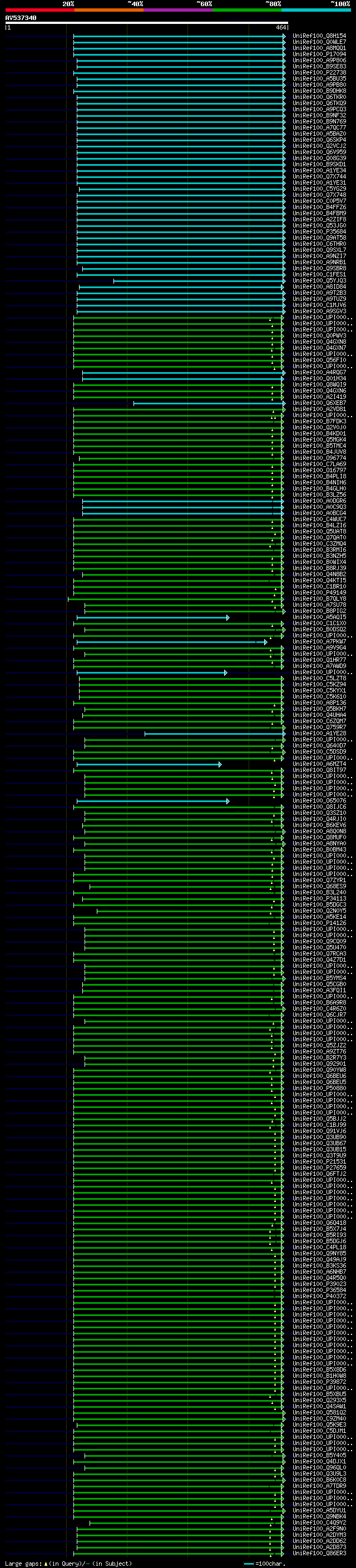Select the UniRef100_A1YE34 label
The image size is (356, 1568).
(319, 170)
